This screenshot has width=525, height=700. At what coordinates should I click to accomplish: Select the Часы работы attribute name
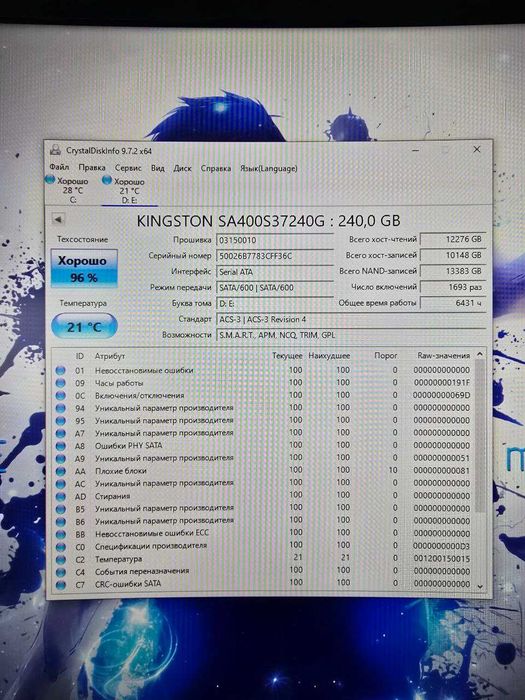pos(119,383)
